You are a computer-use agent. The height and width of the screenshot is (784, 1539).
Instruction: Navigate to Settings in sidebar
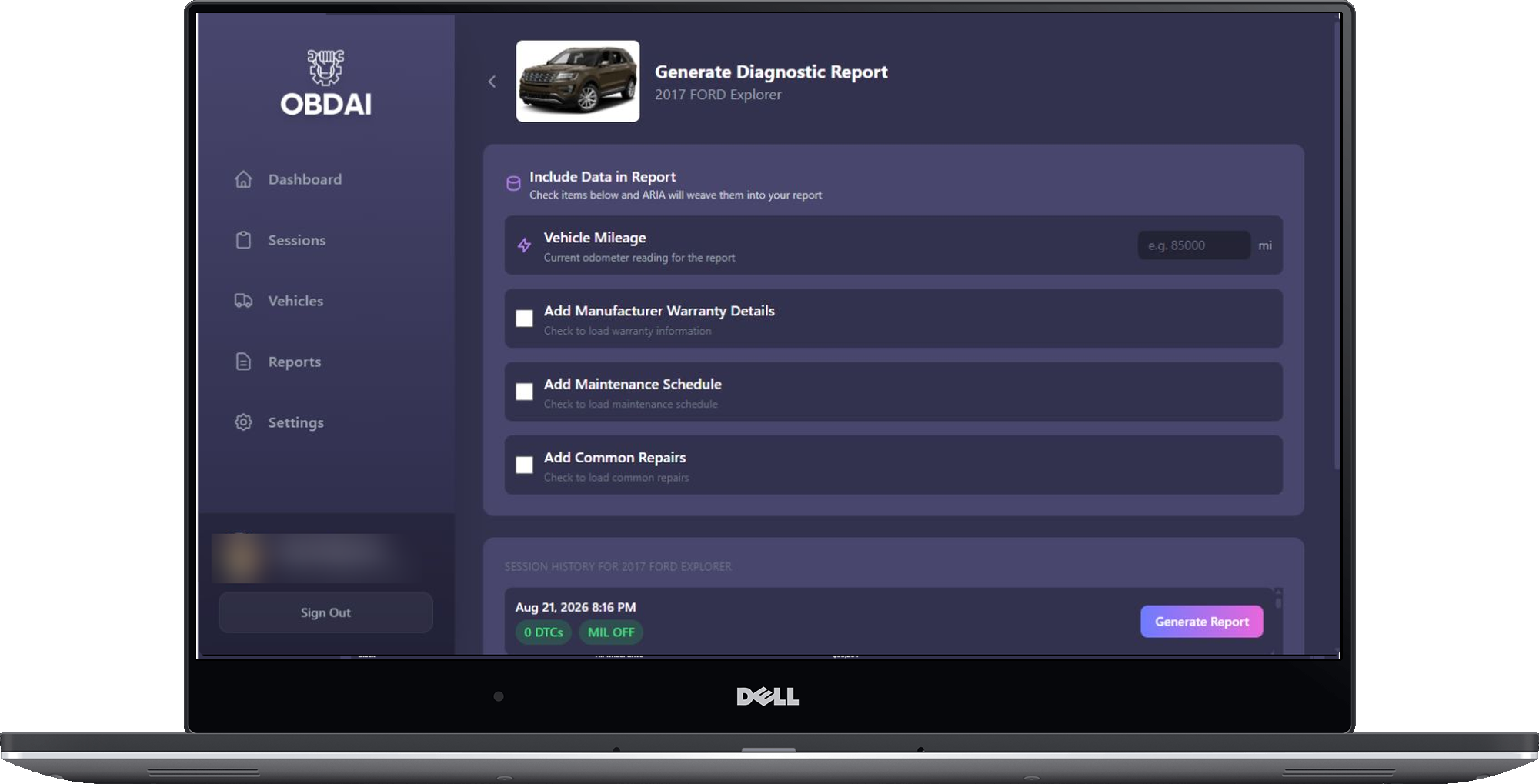coord(295,422)
